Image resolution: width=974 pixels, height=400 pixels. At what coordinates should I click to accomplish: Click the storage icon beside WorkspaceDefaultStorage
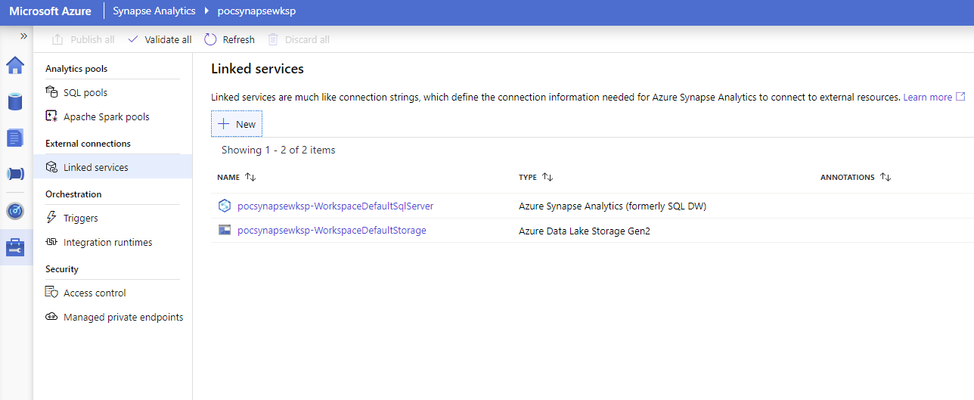pyautogui.click(x=224, y=230)
